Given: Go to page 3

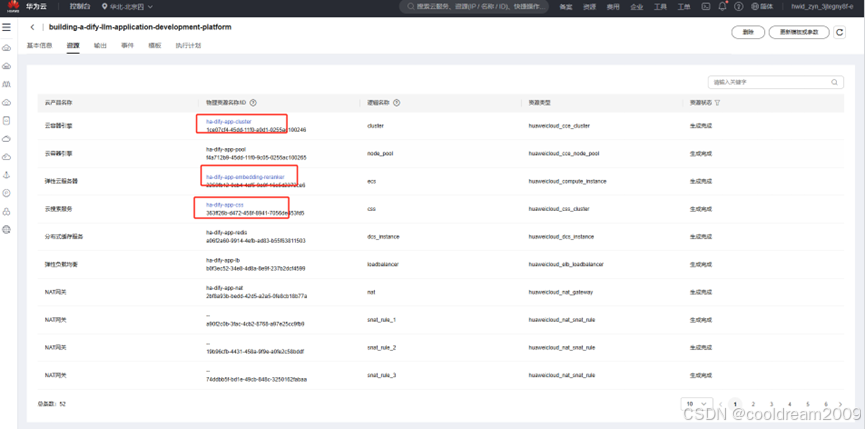Looking at the screenshot, I should (771, 404).
